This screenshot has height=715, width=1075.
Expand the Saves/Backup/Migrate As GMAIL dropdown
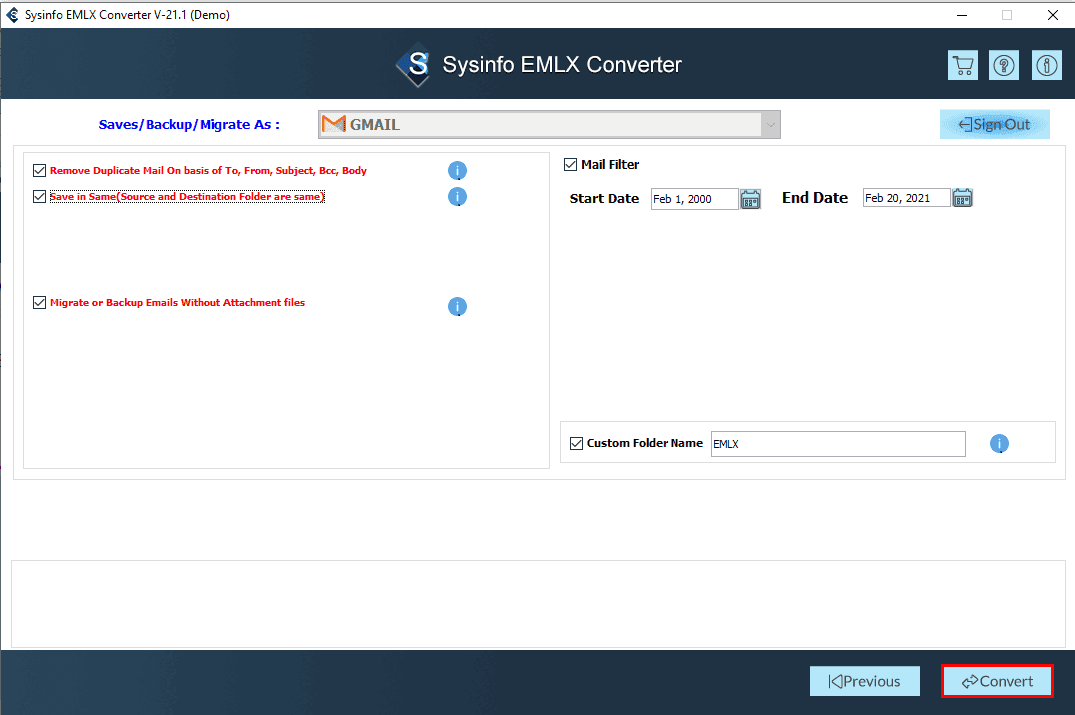769,125
